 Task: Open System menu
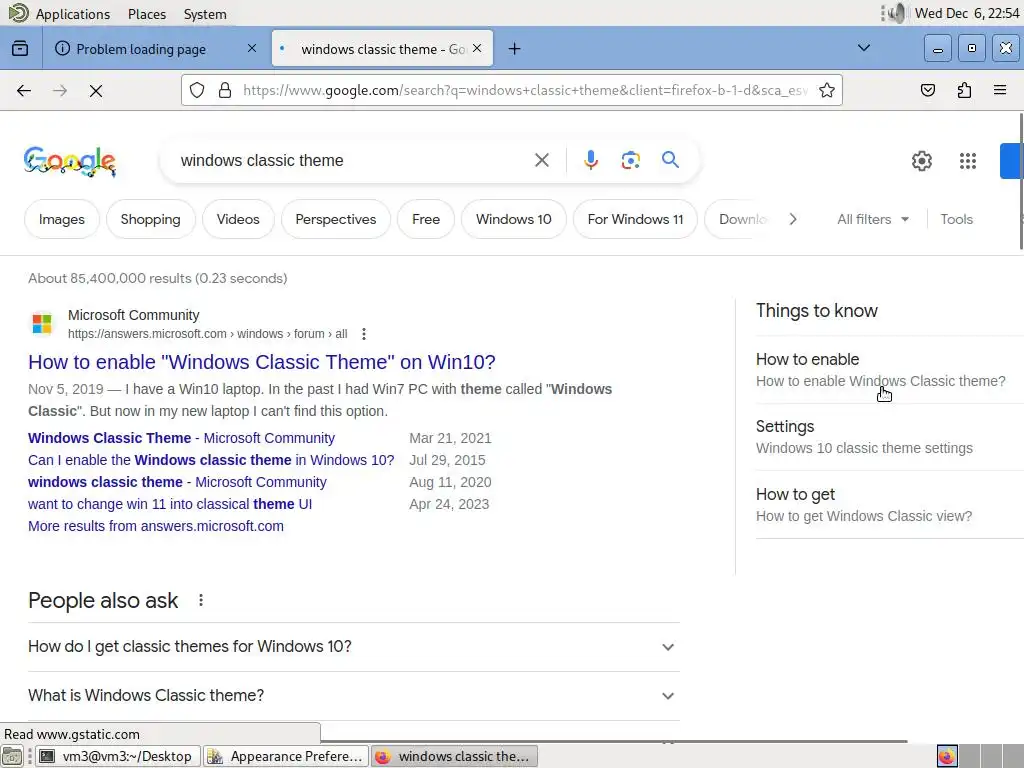205,14
